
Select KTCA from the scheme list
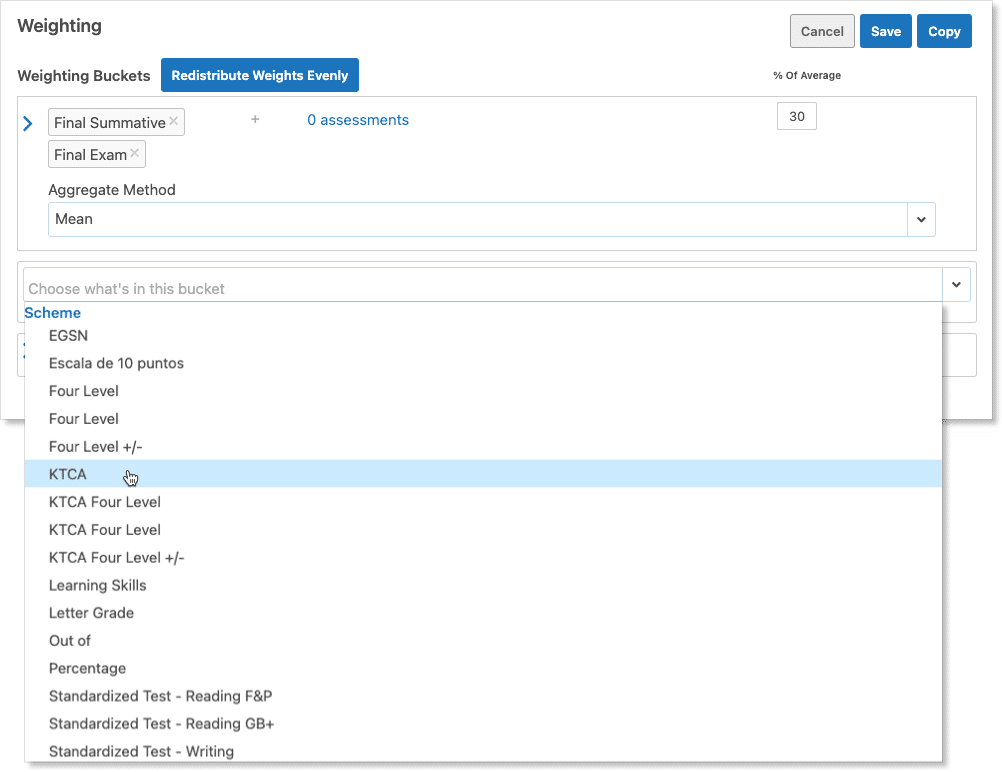[68, 474]
